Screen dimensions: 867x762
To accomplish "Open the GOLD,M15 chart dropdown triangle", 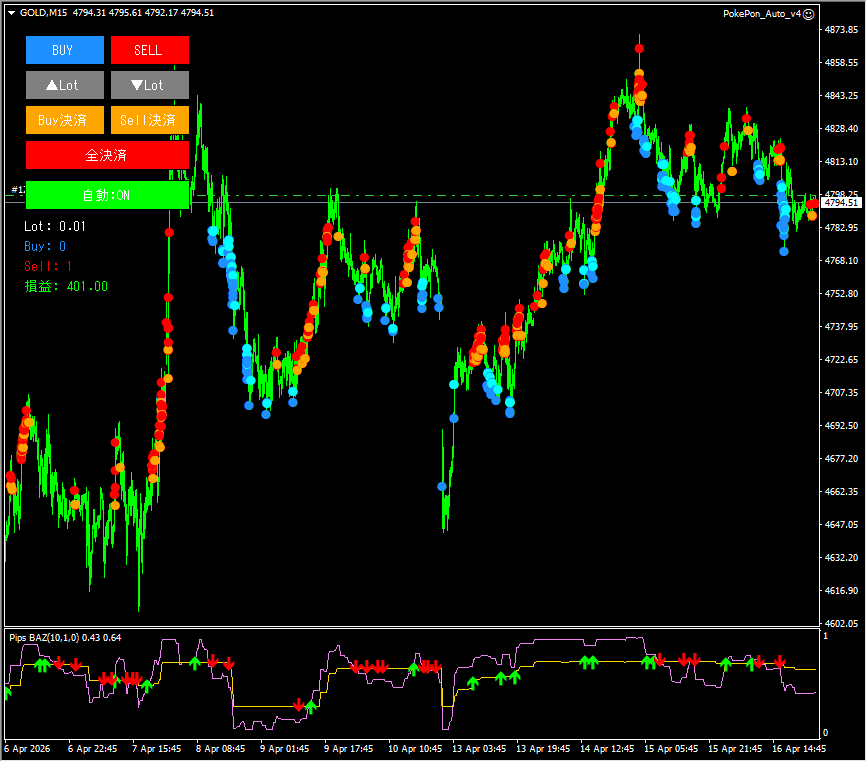I will point(11,12).
